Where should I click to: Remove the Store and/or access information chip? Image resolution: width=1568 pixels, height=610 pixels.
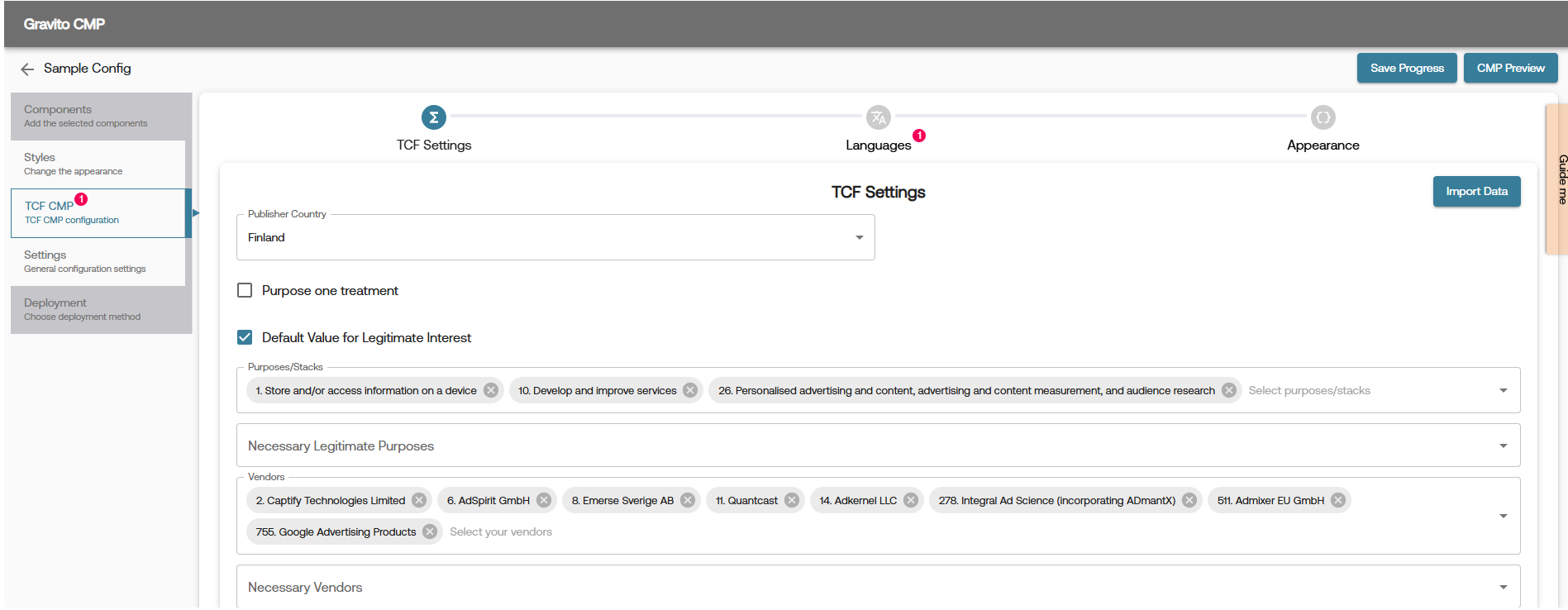pyautogui.click(x=491, y=390)
